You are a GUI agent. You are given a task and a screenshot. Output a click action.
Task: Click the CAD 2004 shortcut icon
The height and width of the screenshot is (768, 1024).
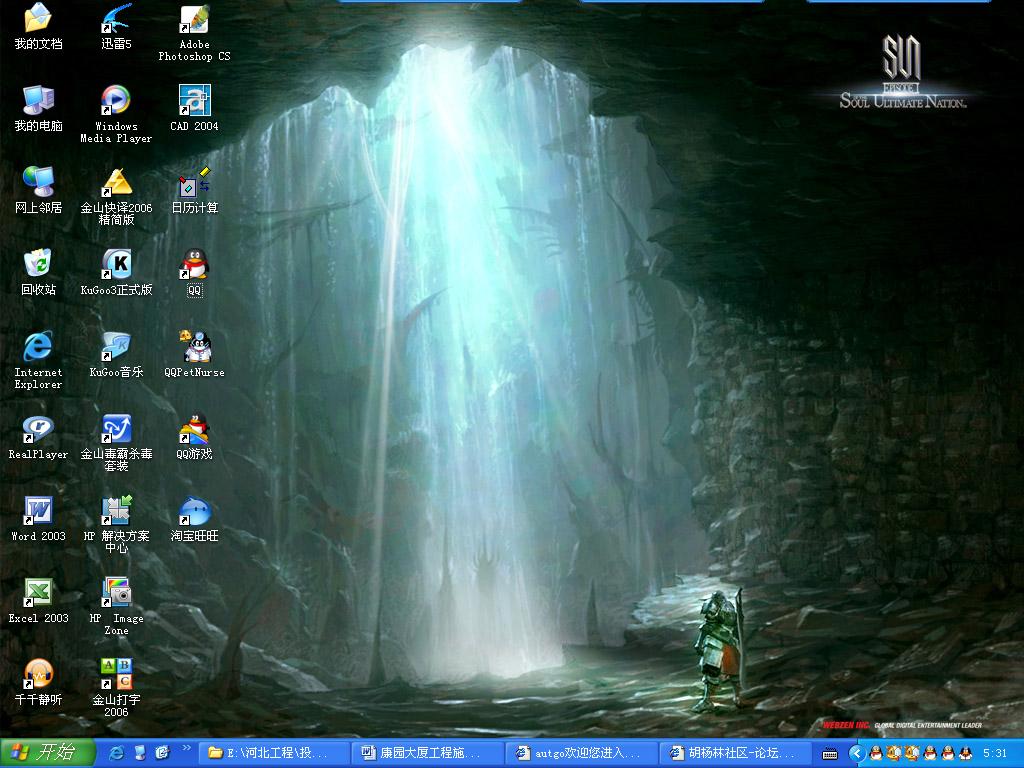(195, 108)
